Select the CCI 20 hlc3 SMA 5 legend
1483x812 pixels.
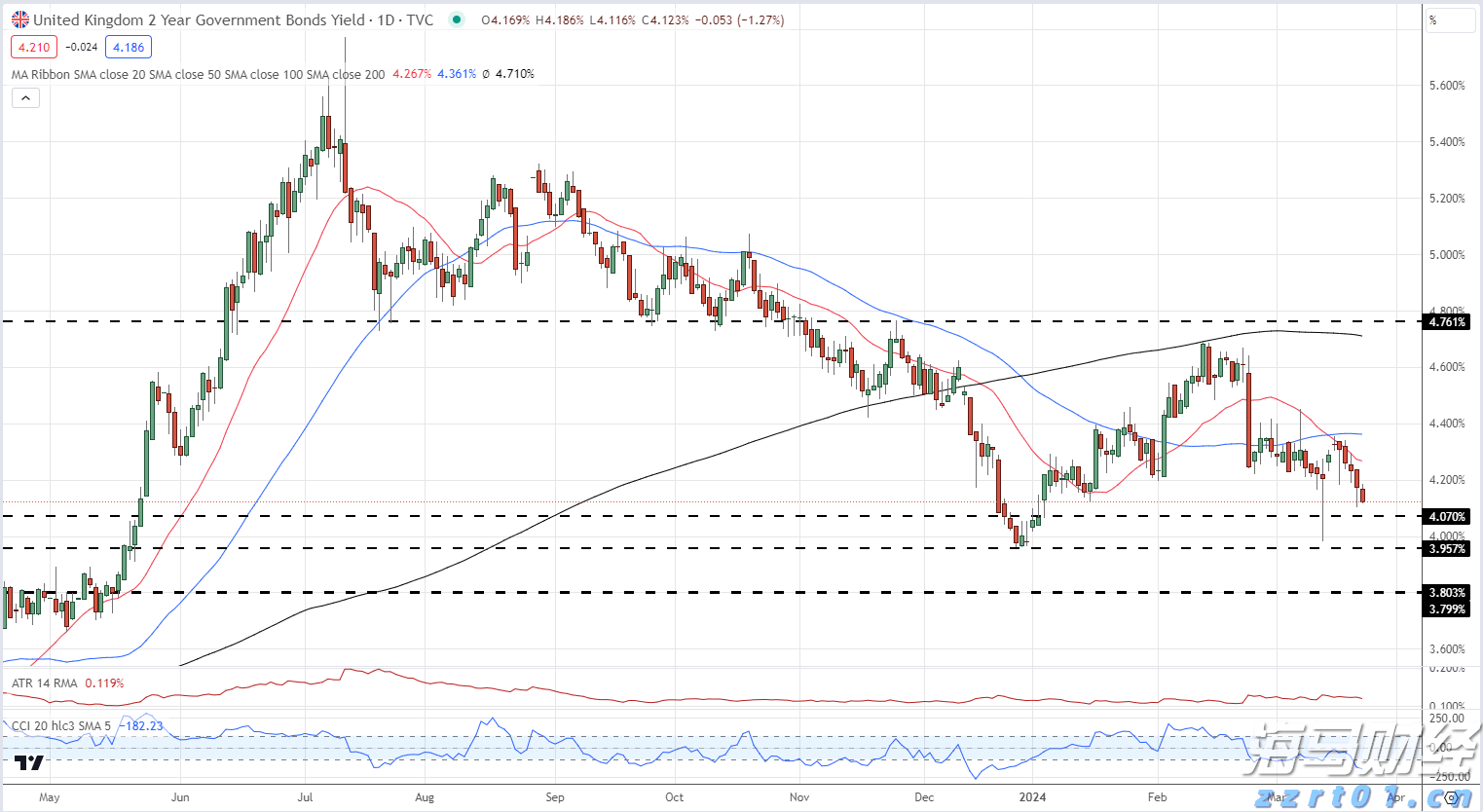(x=61, y=726)
